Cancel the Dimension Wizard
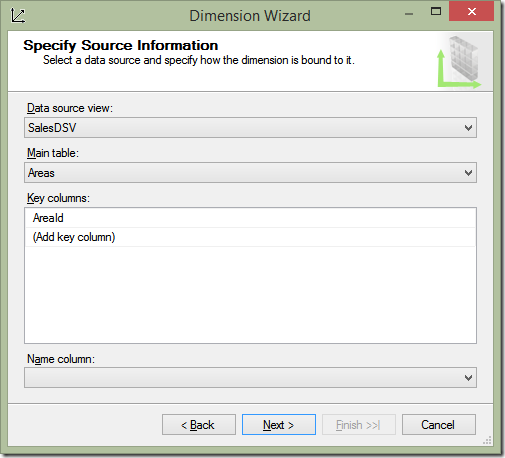 [x=439, y=425]
